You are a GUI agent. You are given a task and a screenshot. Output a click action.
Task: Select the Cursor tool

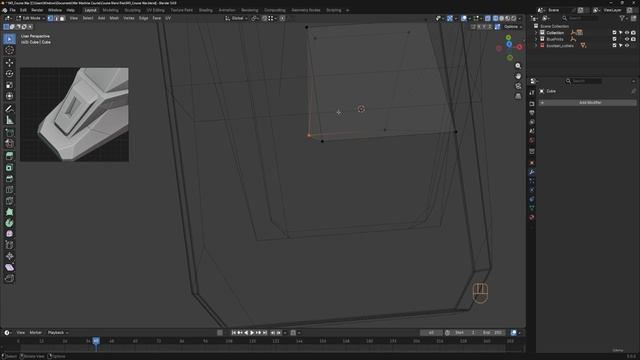(x=9, y=50)
